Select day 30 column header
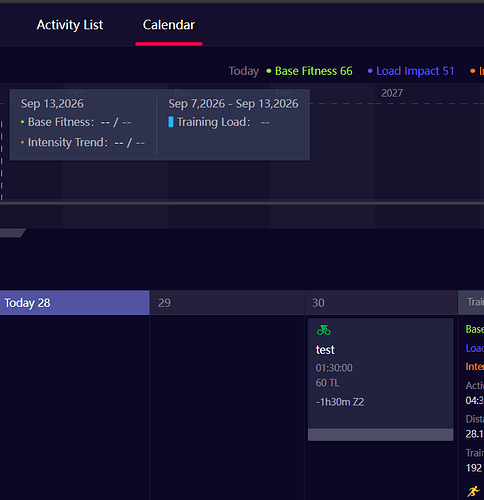The width and height of the screenshot is (484, 500). point(381,303)
